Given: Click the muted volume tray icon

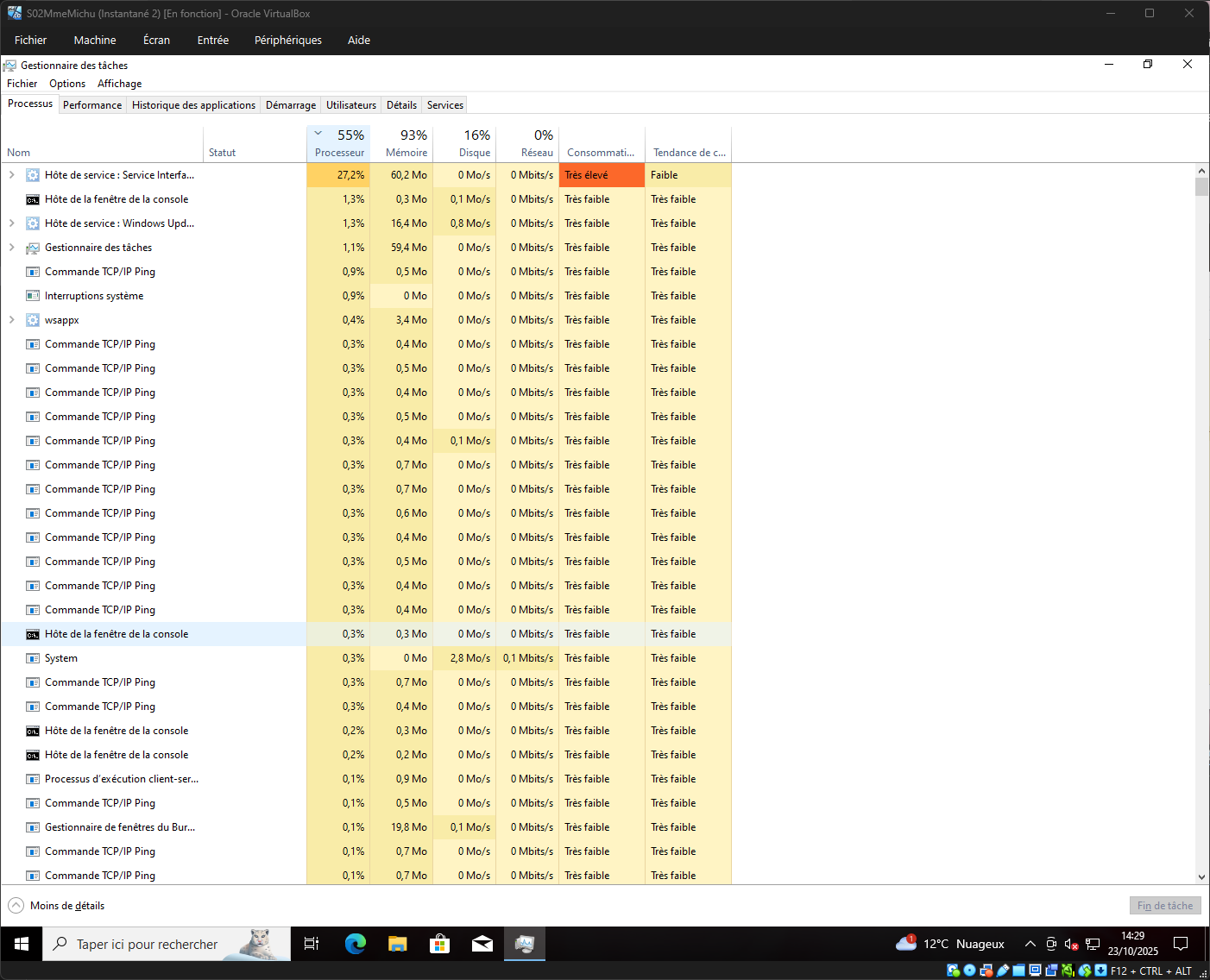Looking at the screenshot, I should click(x=1071, y=944).
